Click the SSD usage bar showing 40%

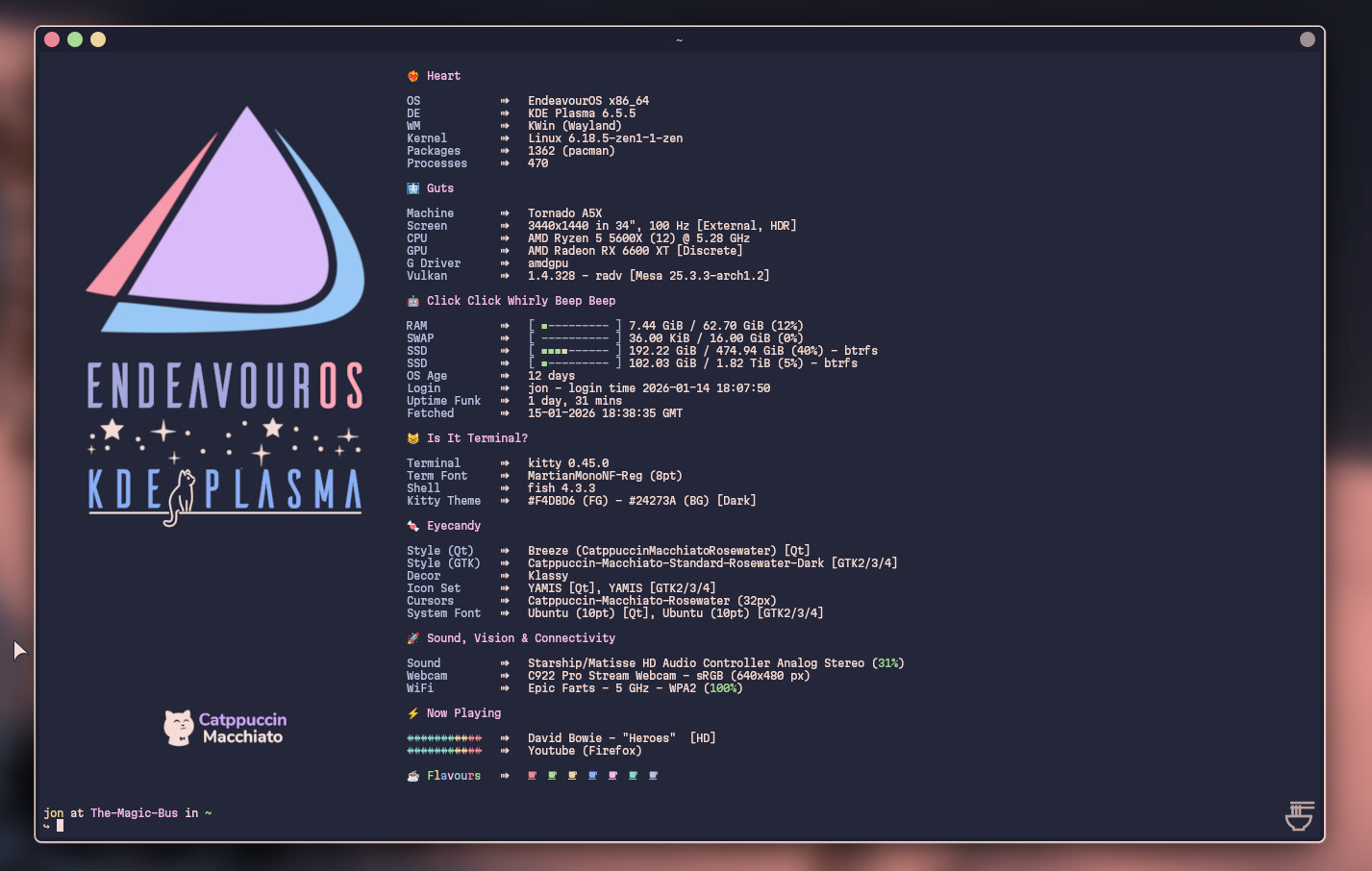coord(574,351)
